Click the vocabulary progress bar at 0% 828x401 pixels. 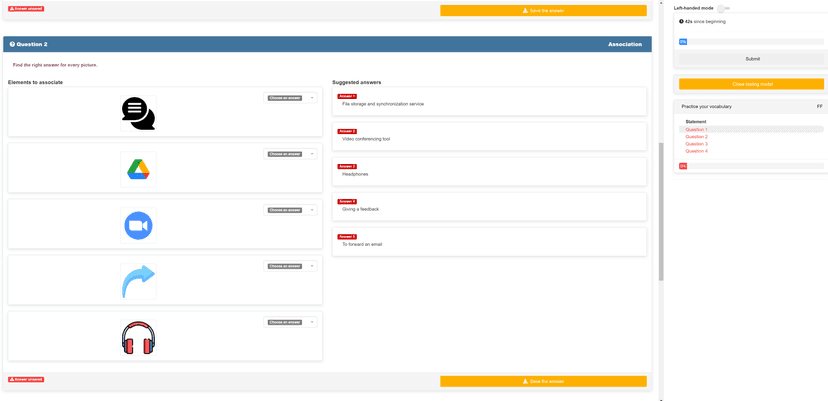click(751, 166)
